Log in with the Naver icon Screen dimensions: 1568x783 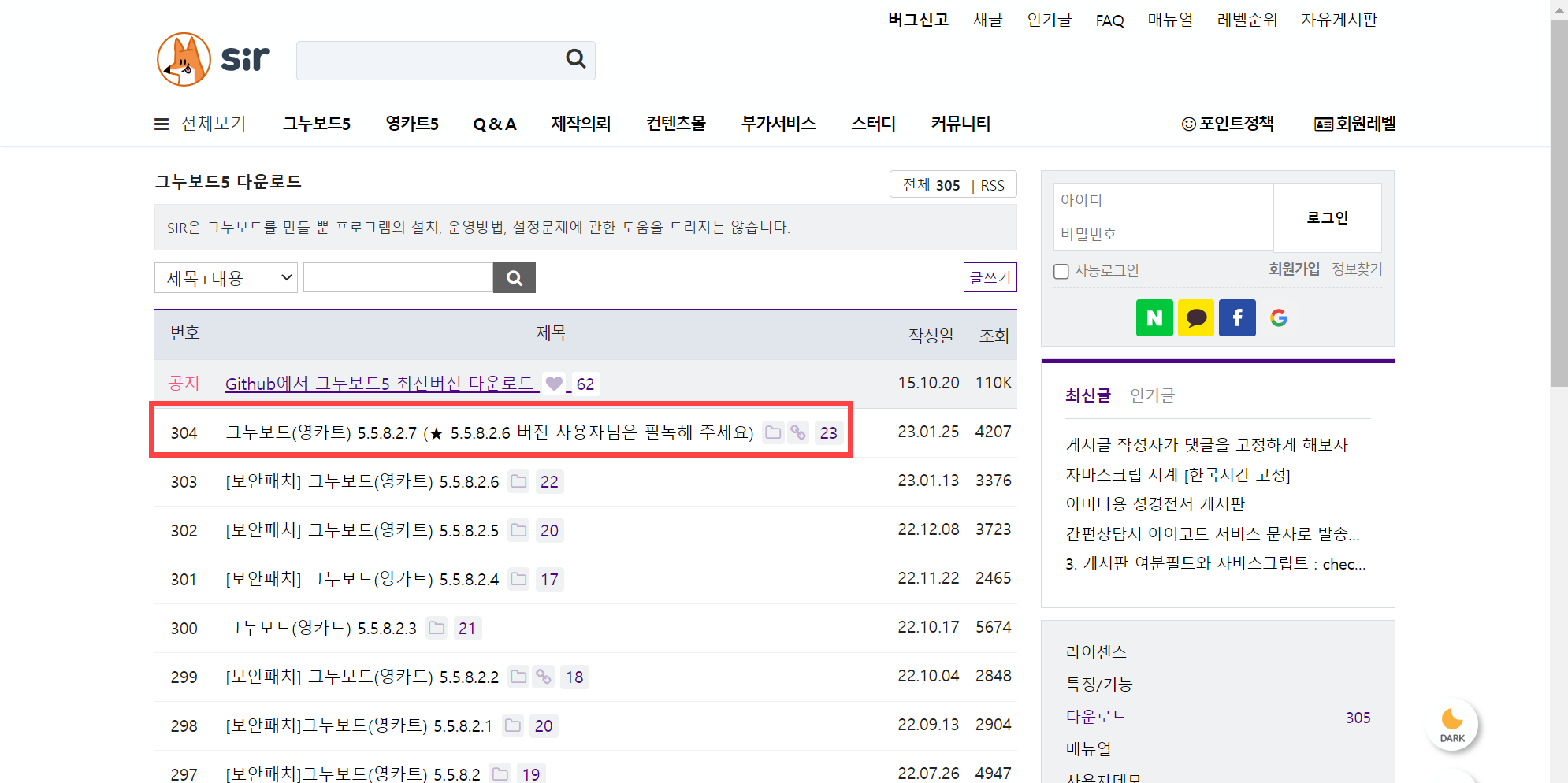[x=1154, y=317]
